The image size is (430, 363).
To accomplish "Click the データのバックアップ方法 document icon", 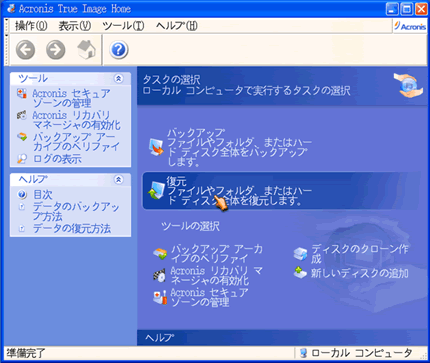I will [x=22, y=207].
